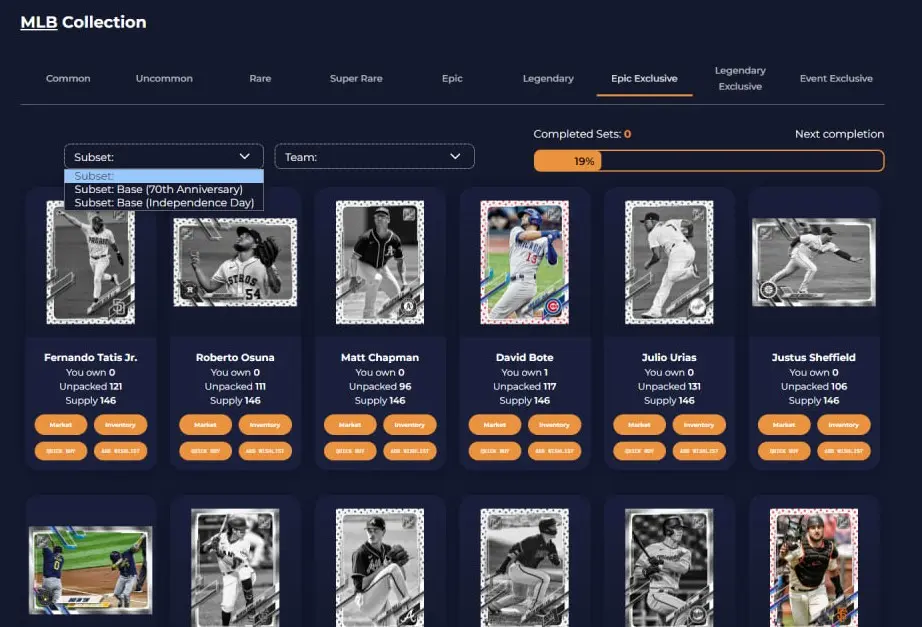Quick Buy the Roberto Osuna card
The height and width of the screenshot is (627, 922).
(x=205, y=451)
